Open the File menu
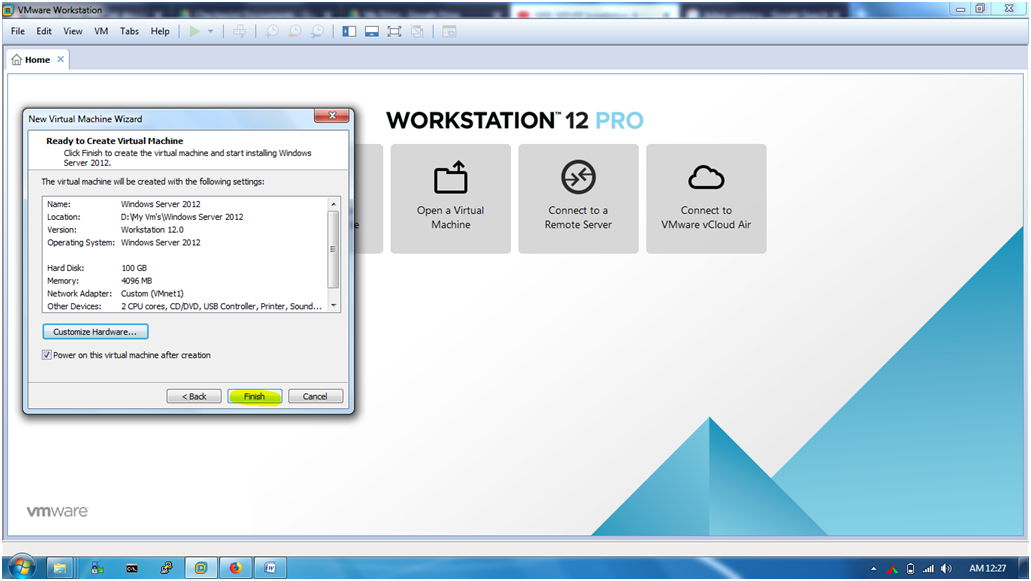This screenshot has width=1031, height=581. pos(18,31)
